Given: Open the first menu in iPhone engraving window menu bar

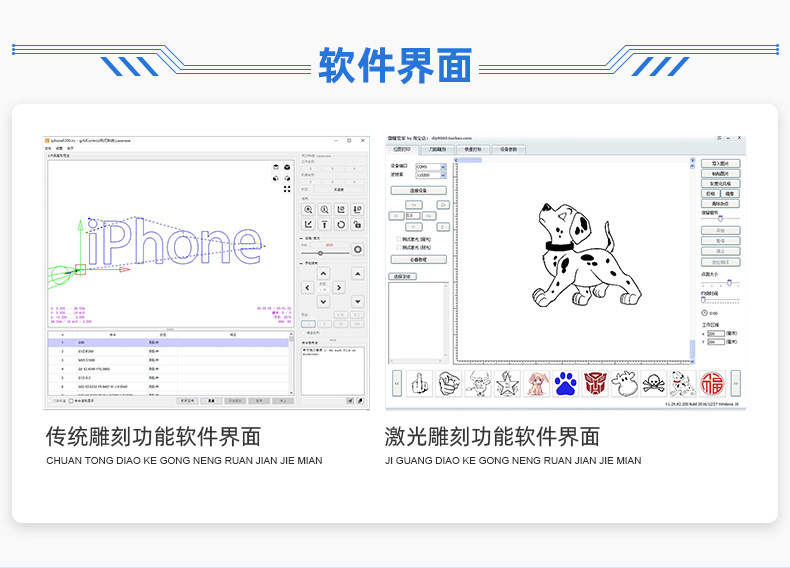Looking at the screenshot, I should pos(48,148).
